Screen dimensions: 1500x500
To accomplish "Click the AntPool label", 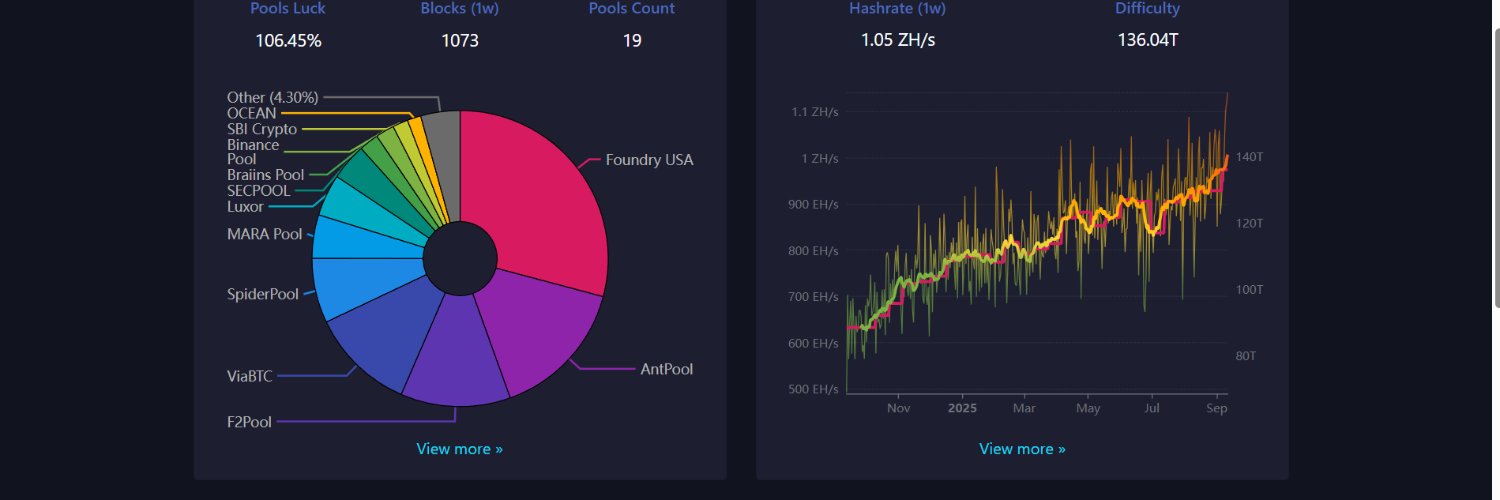I will pos(666,369).
